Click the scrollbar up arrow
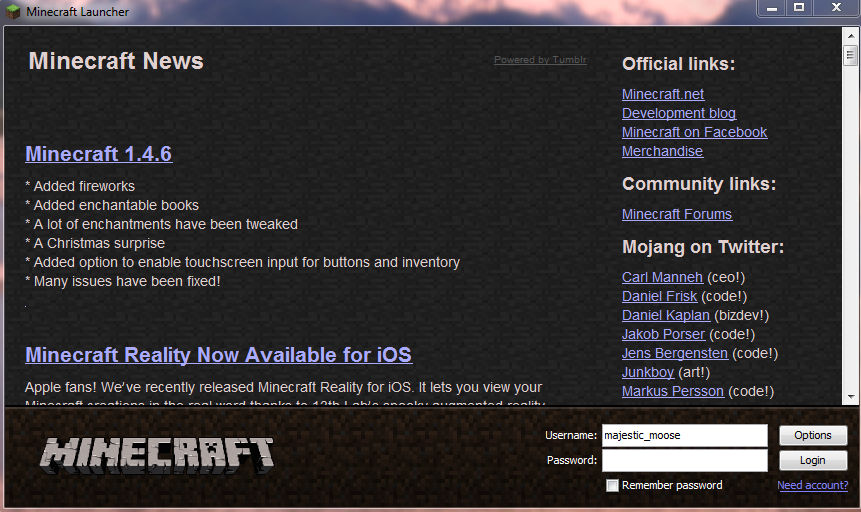 (851, 36)
